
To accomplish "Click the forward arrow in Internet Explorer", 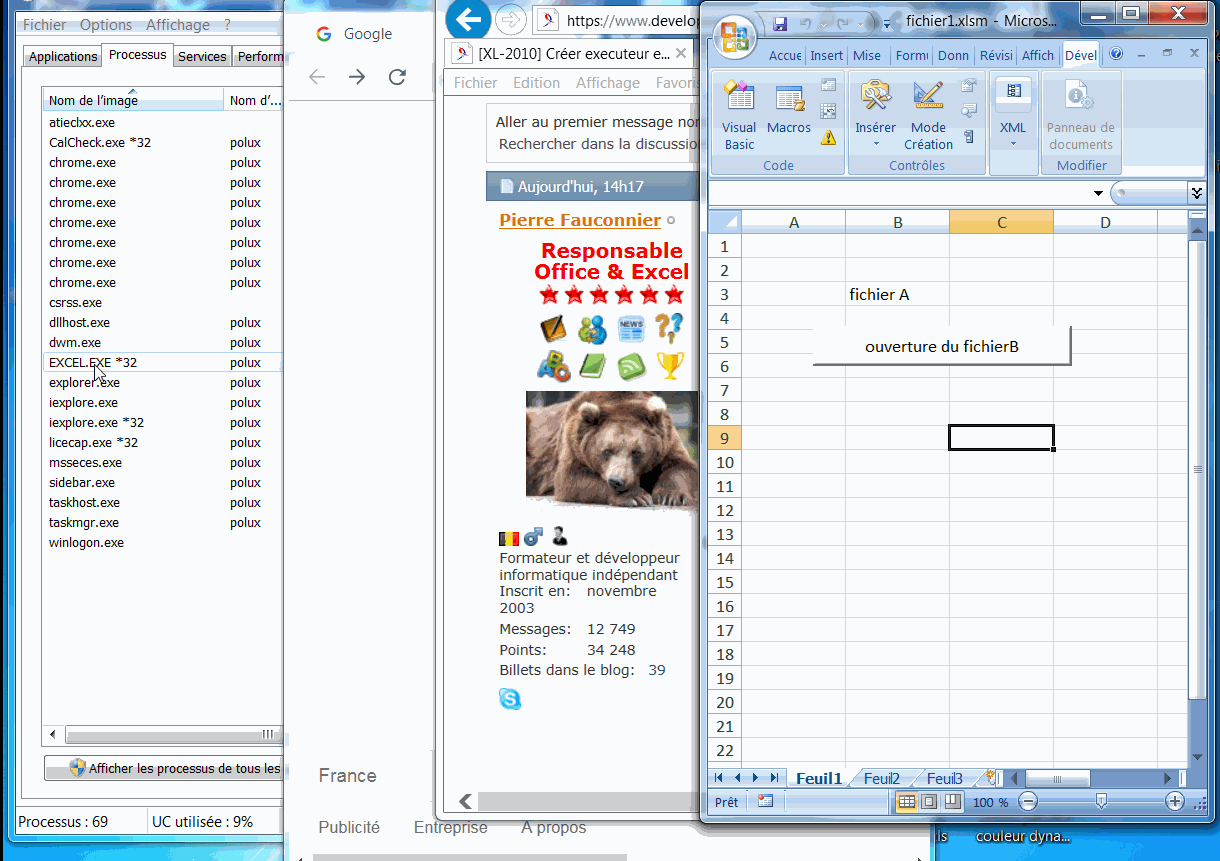I will (510, 20).
